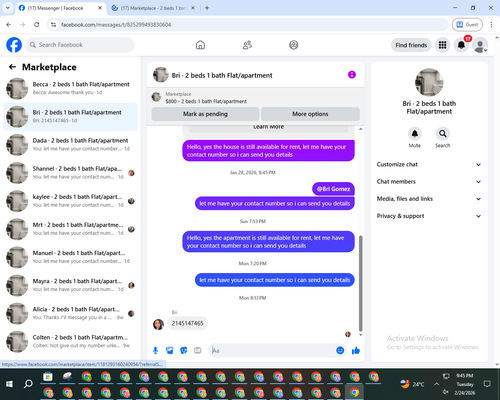500x400 pixels.
Task: Open Microsoft Store from the taskbar
Action: pos(48,377)
